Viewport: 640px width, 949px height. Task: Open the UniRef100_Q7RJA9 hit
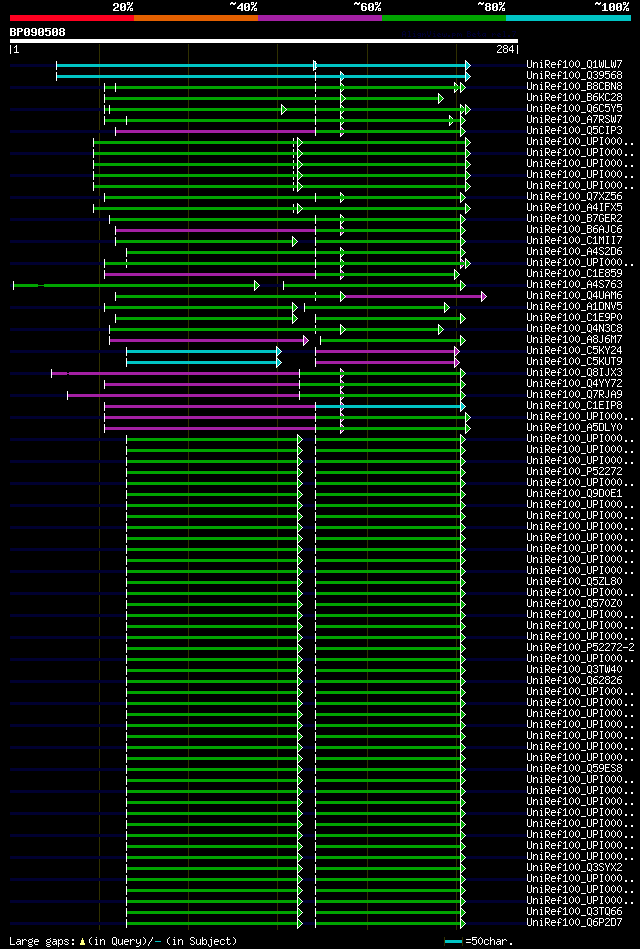pyautogui.click(x=574, y=395)
